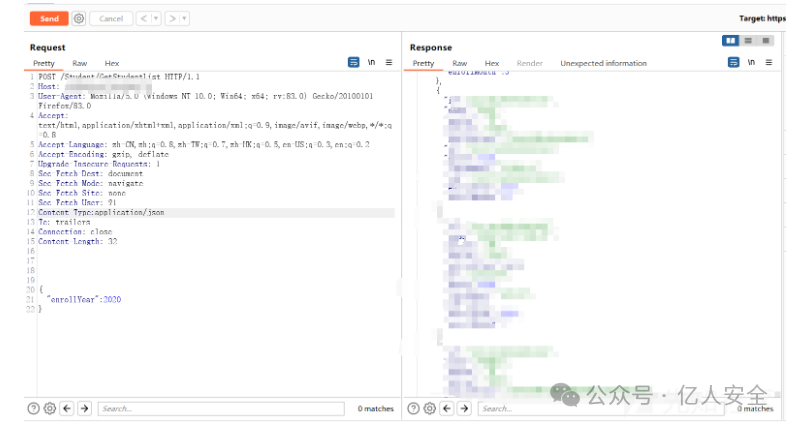Click the orange Send button

[49, 18]
